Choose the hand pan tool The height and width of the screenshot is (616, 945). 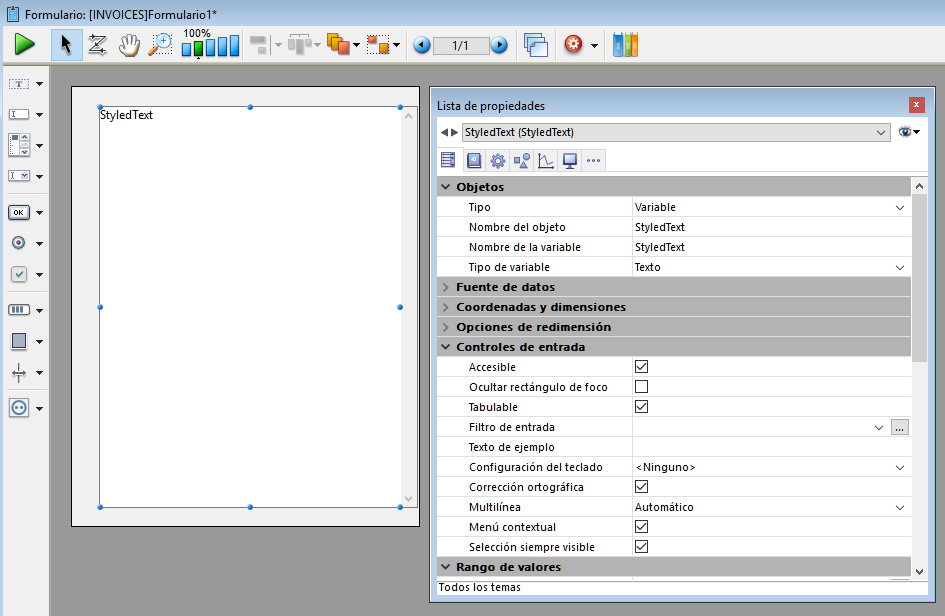click(x=129, y=45)
